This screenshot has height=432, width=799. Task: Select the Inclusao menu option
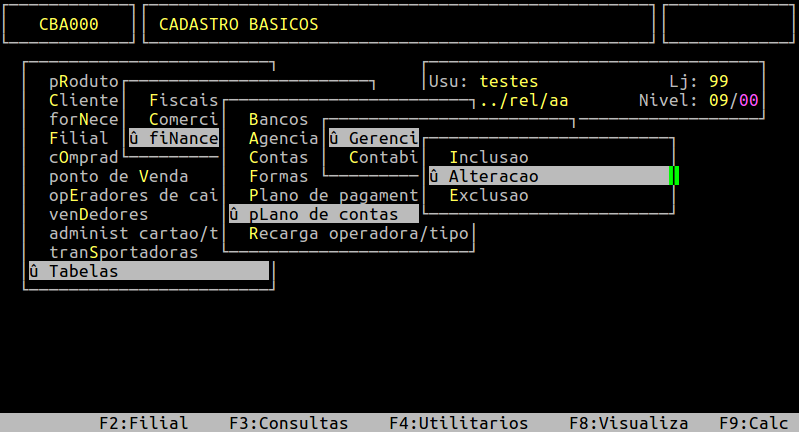pos(488,157)
